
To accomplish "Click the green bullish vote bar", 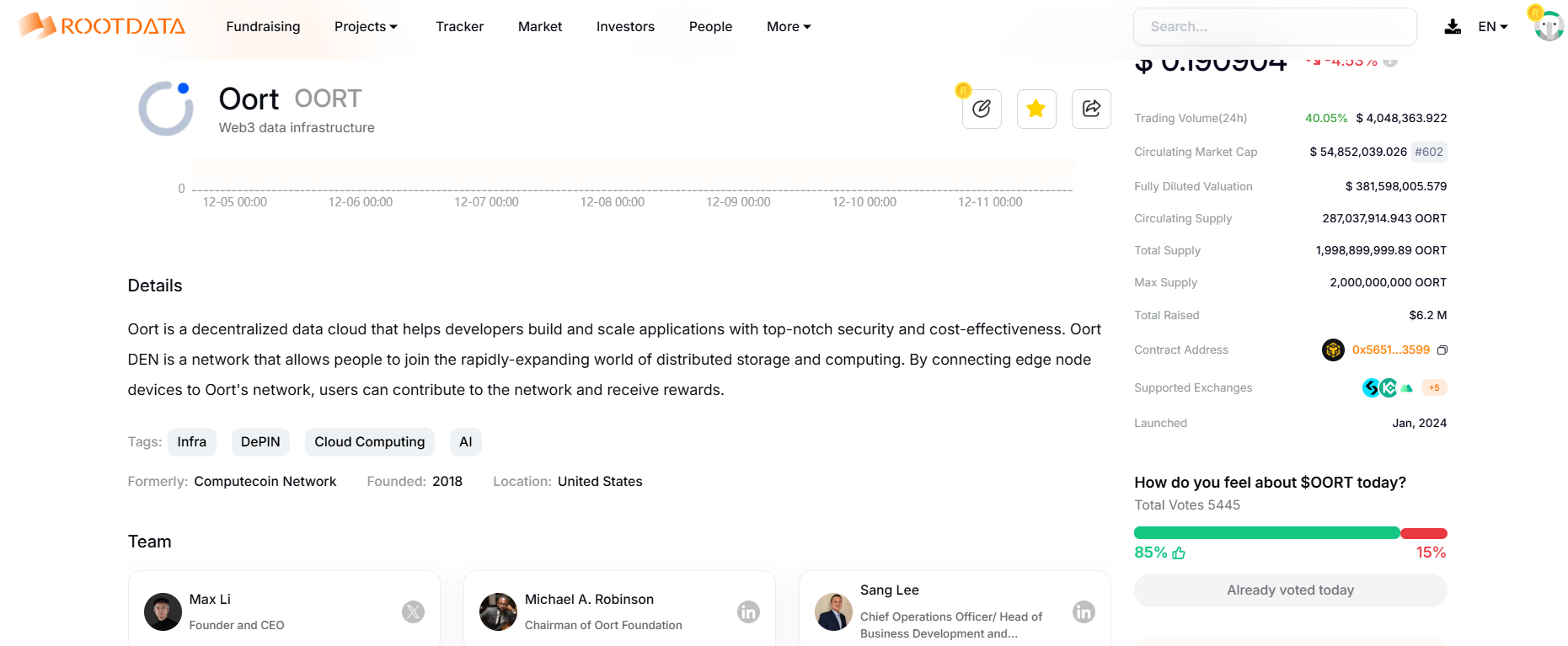I will [x=1266, y=533].
